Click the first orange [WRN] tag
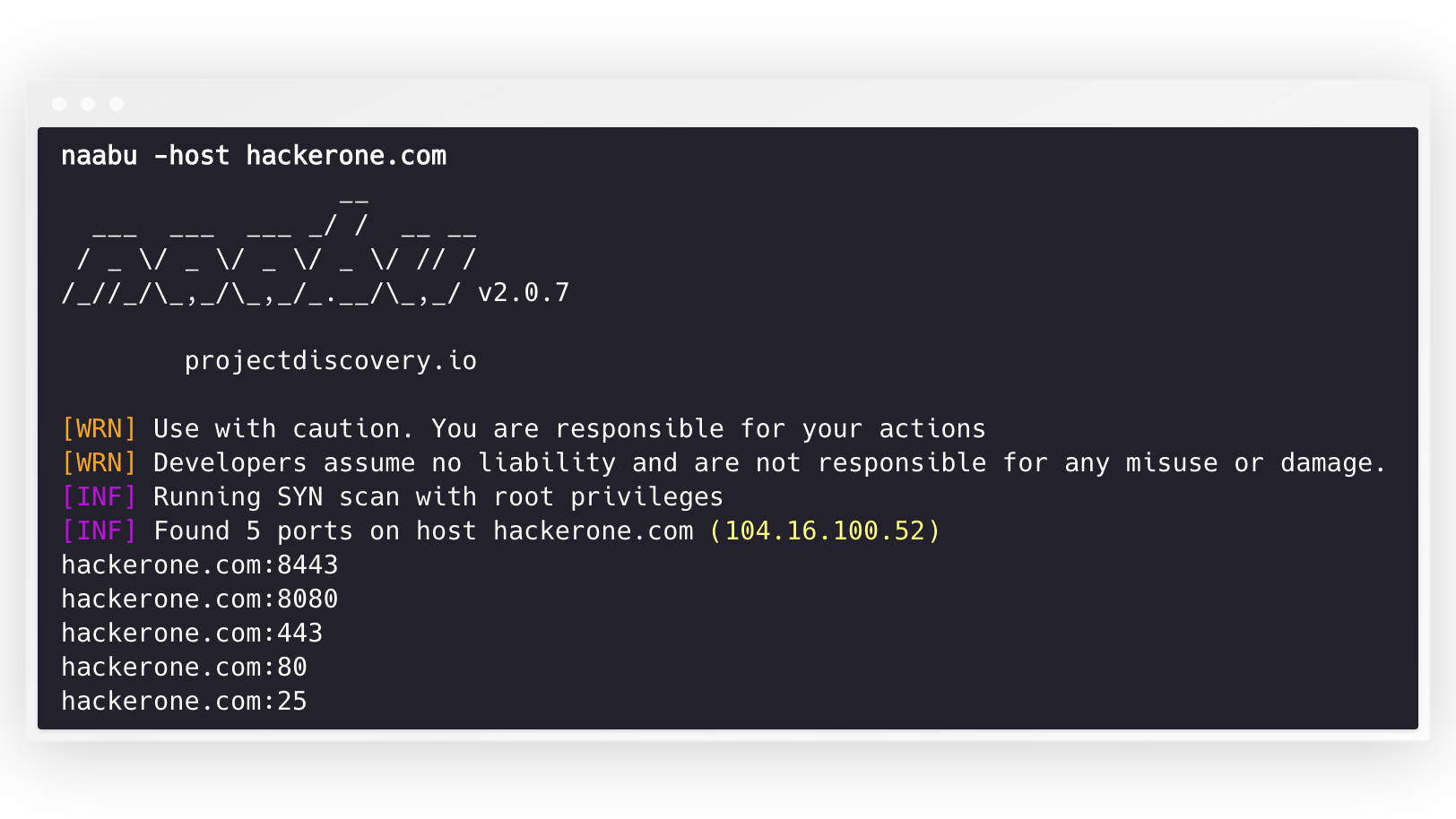The image size is (1456, 819). click(99, 429)
